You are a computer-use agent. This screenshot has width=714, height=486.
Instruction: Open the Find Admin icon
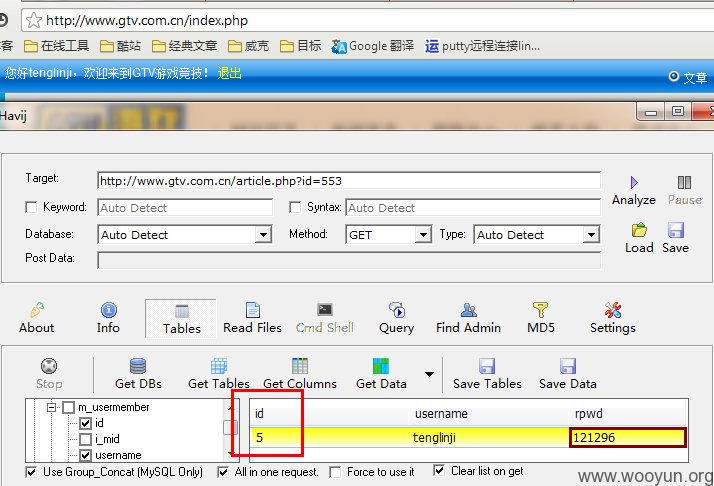click(x=469, y=310)
